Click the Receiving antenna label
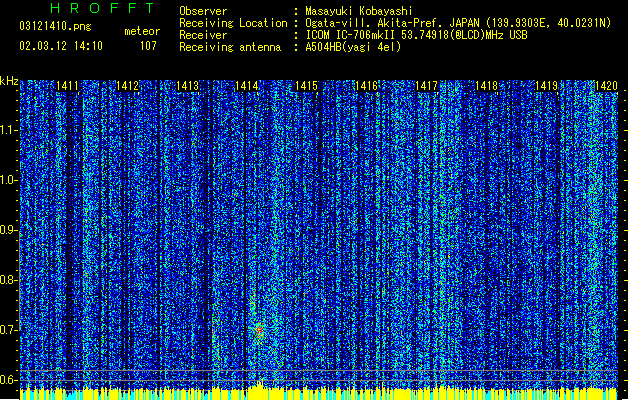The image size is (629, 400). pos(230,47)
